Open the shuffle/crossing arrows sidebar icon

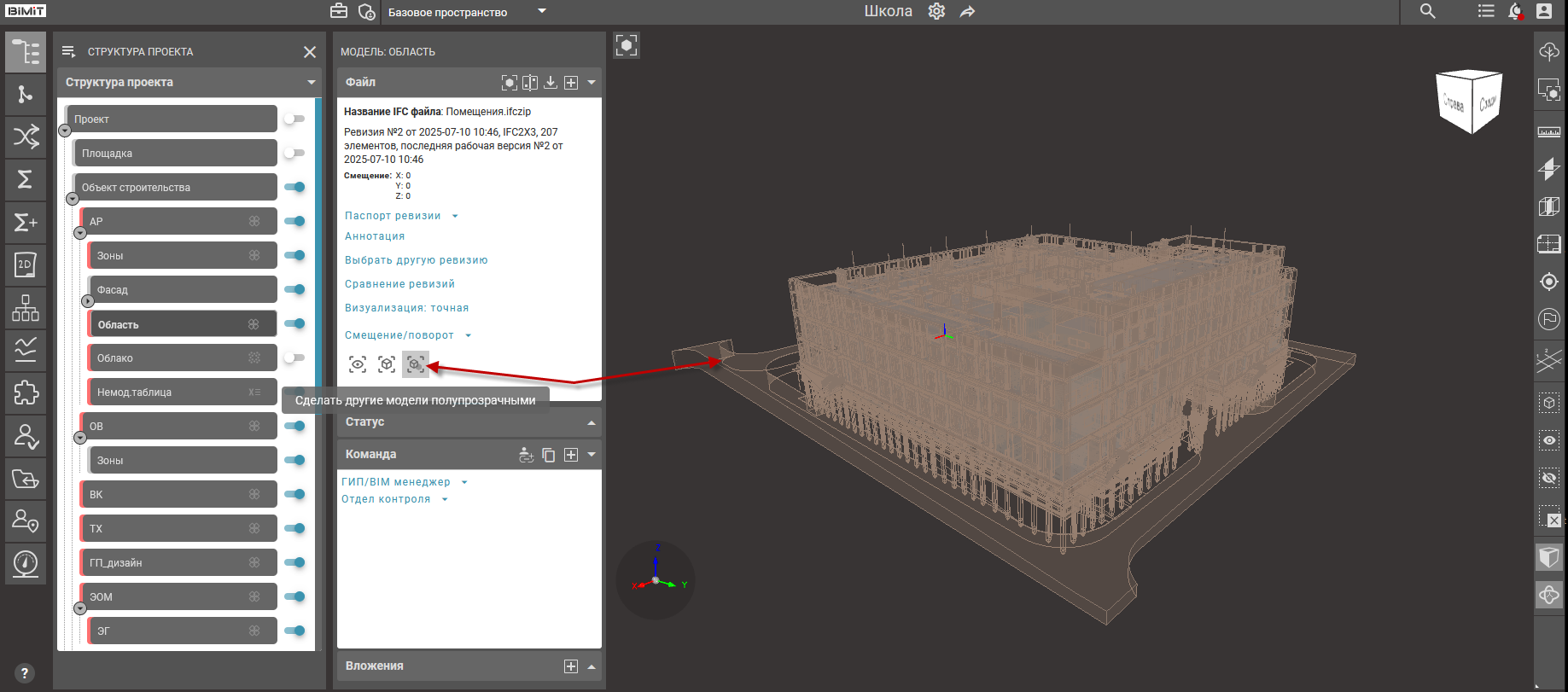(x=26, y=137)
